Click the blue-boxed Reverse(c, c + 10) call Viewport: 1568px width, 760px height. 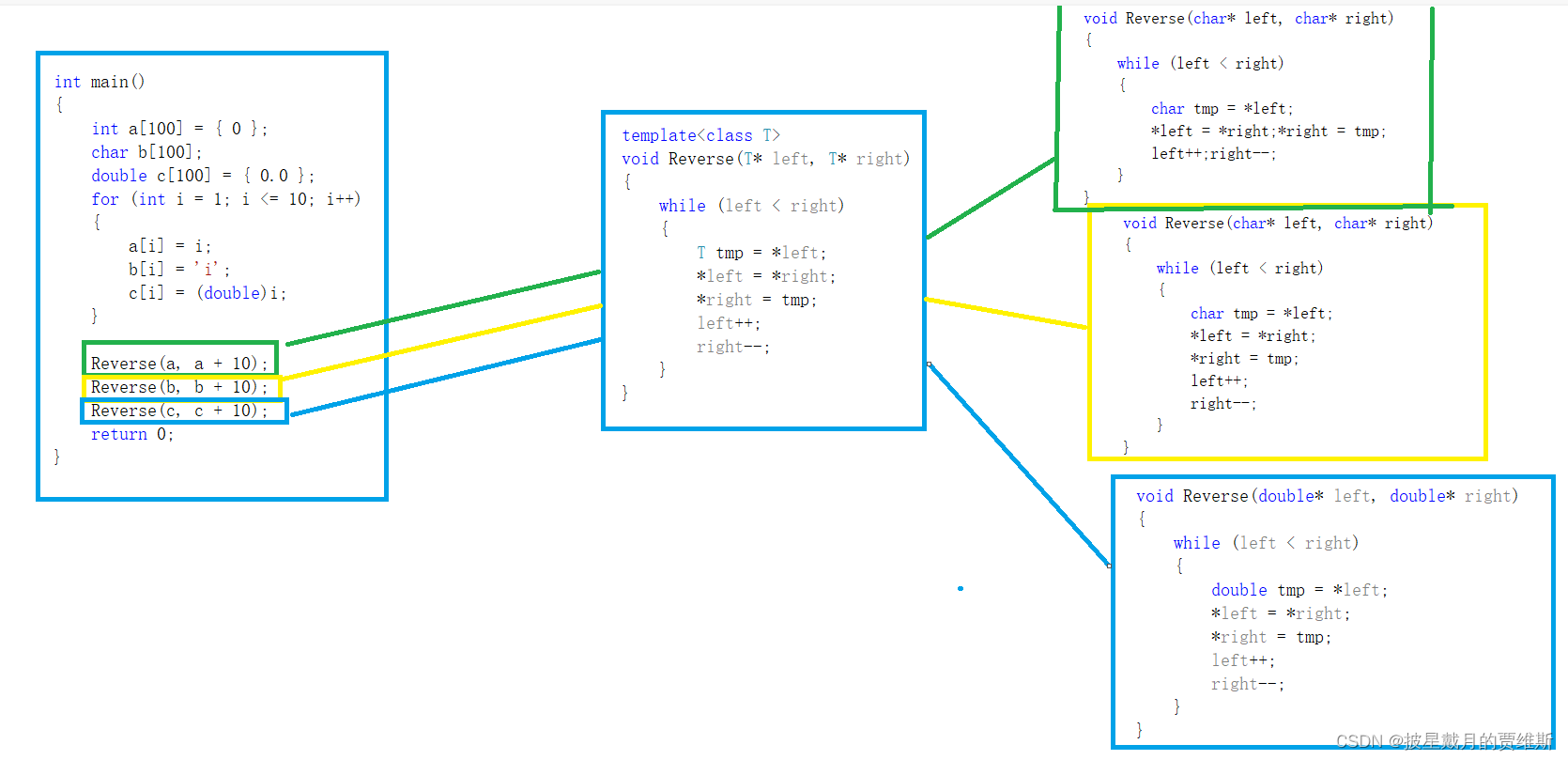[x=179, y=411]
